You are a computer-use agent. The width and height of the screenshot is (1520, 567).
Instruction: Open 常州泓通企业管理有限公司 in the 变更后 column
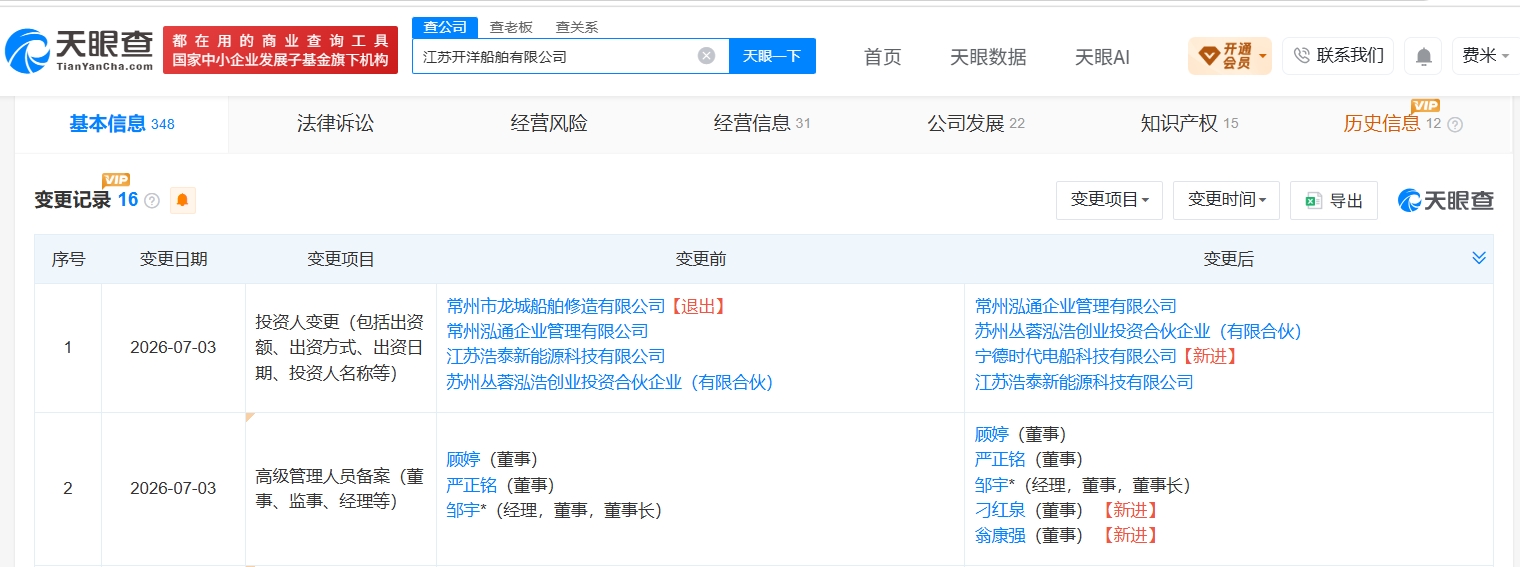coord(1076,306)
